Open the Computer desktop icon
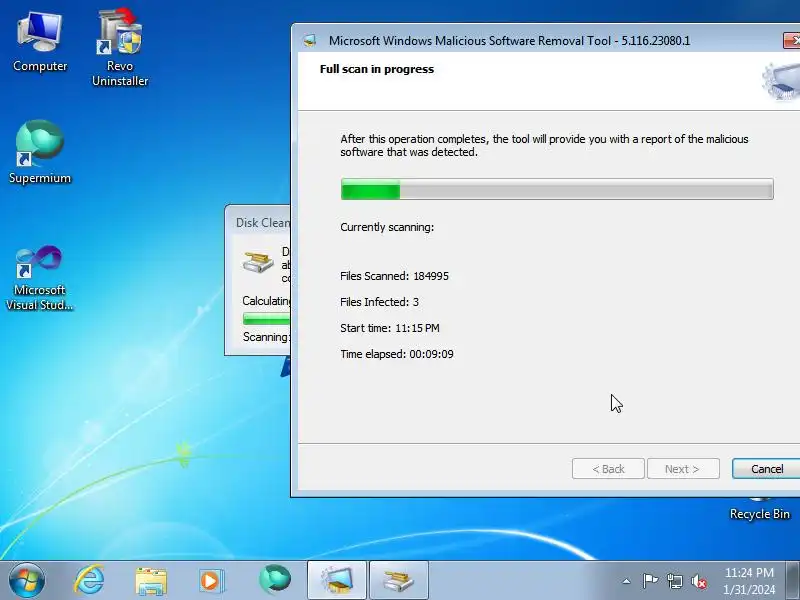The height and width of the screenshot is (600, 800). (x=40, y=42)
